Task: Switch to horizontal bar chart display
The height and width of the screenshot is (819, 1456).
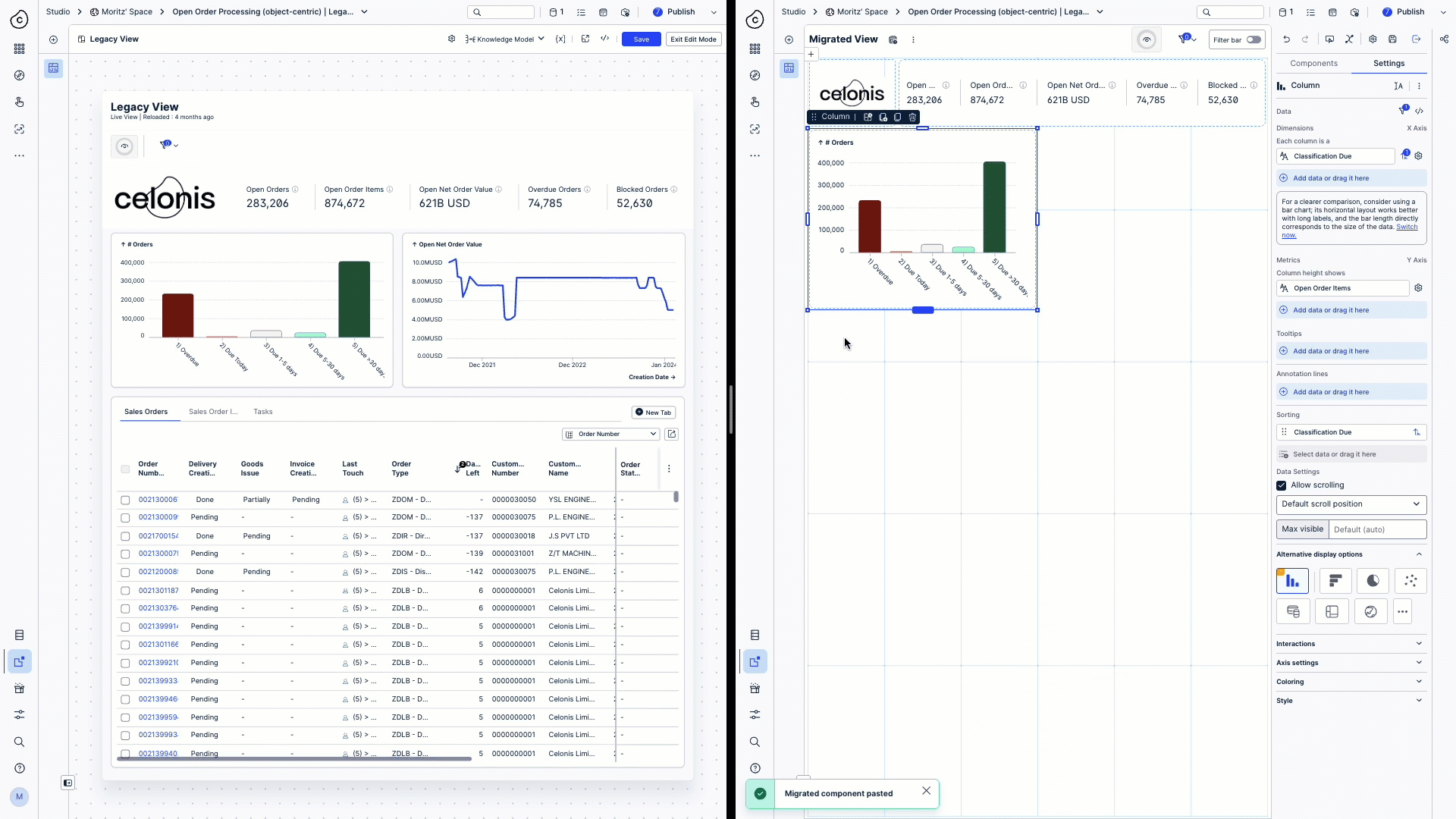Action: click(1335, 581)
